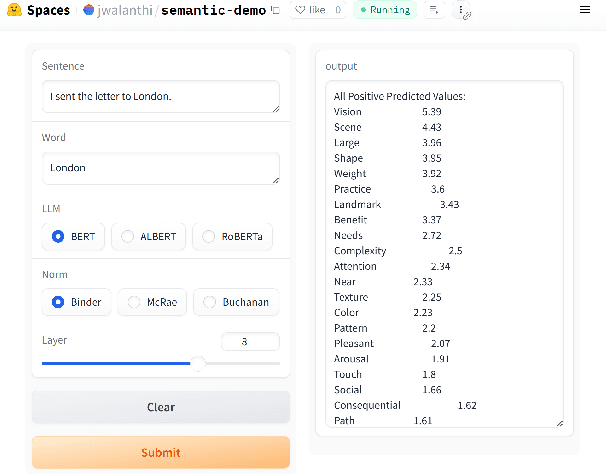The width and height of the screenshot is (606, 474).
Task: Click the Sentence text input field
Action: point(160,97)
